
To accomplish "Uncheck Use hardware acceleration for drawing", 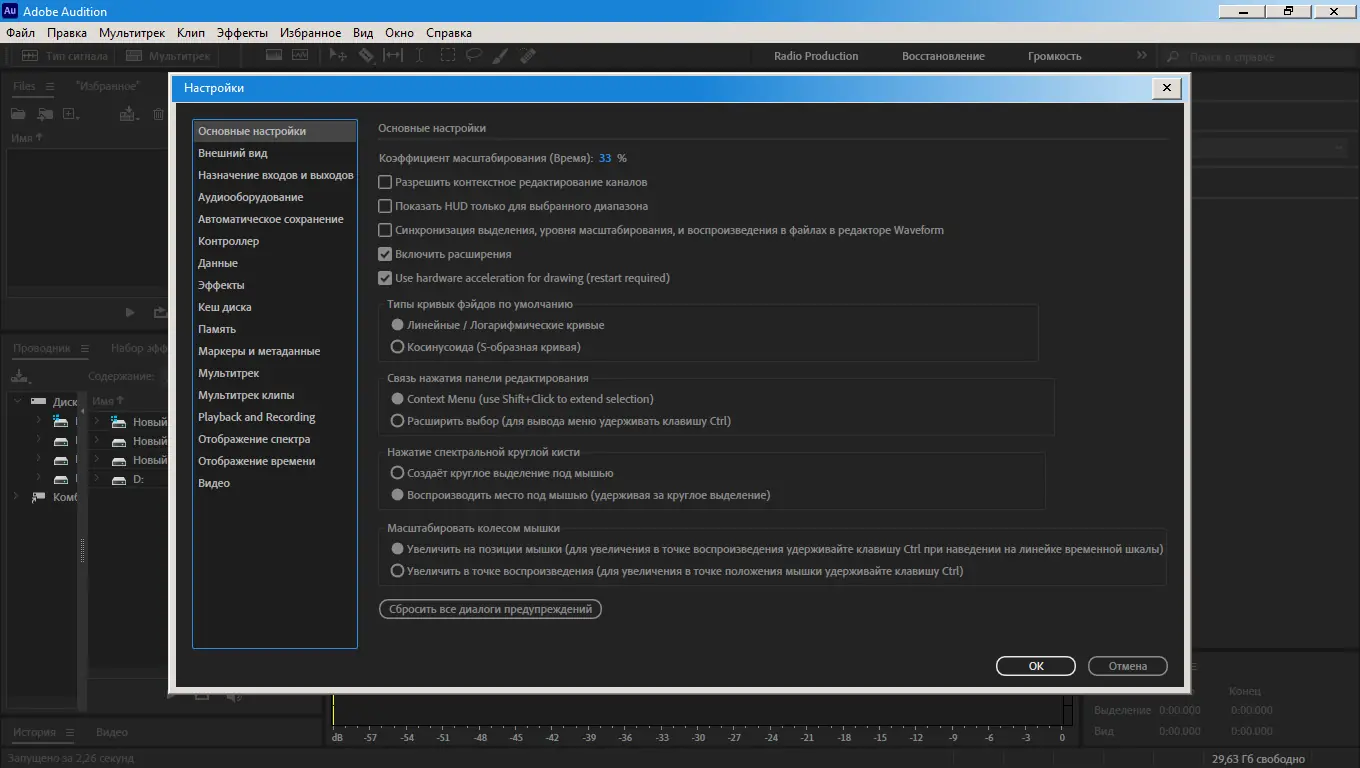I will tap(385, 278).
